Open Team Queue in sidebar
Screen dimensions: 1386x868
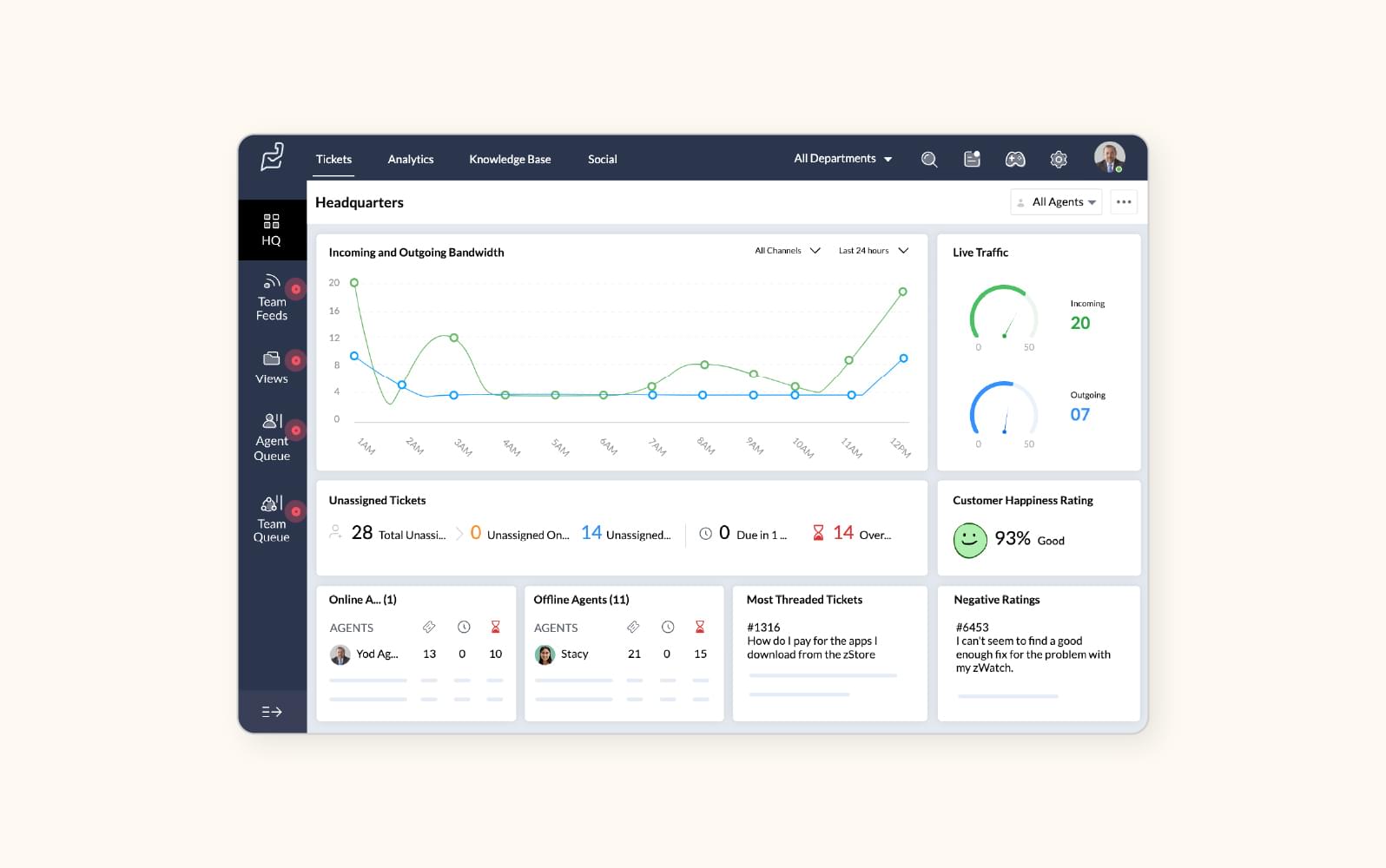pyautogui.click(x=272, y=519)
